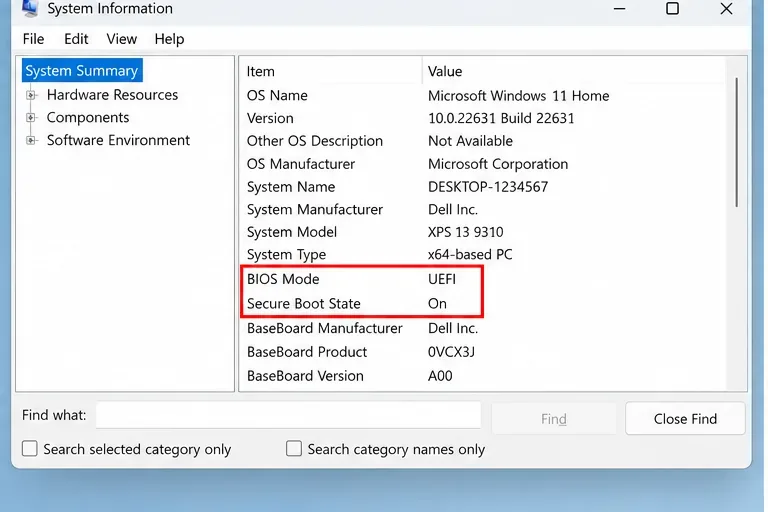
Task: Select the System Type row
Action: 482,254
